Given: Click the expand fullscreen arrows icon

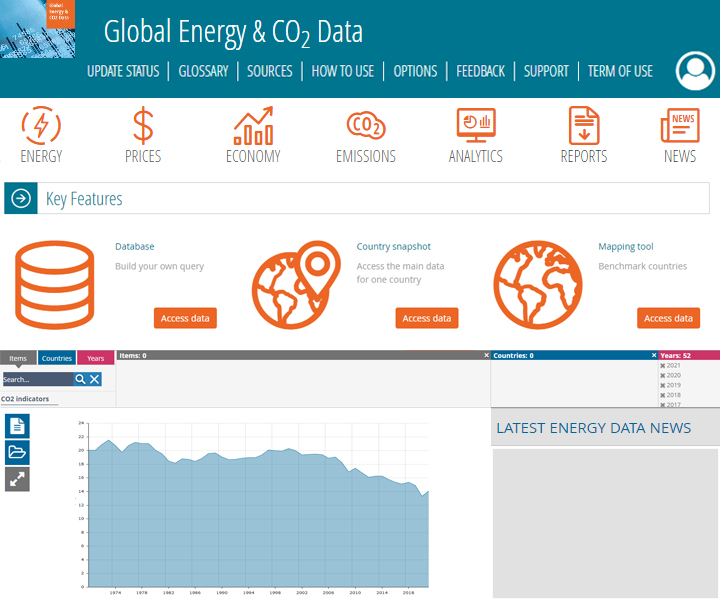Looking at the screenshot, I should coord(17,479).
